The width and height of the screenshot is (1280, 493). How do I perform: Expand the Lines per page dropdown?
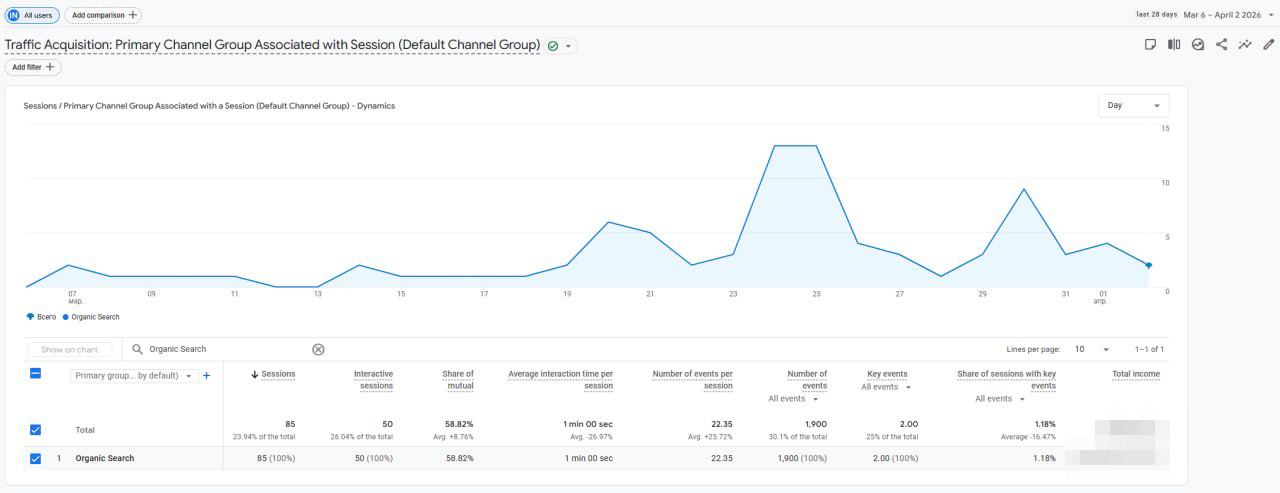(1091, 349)
